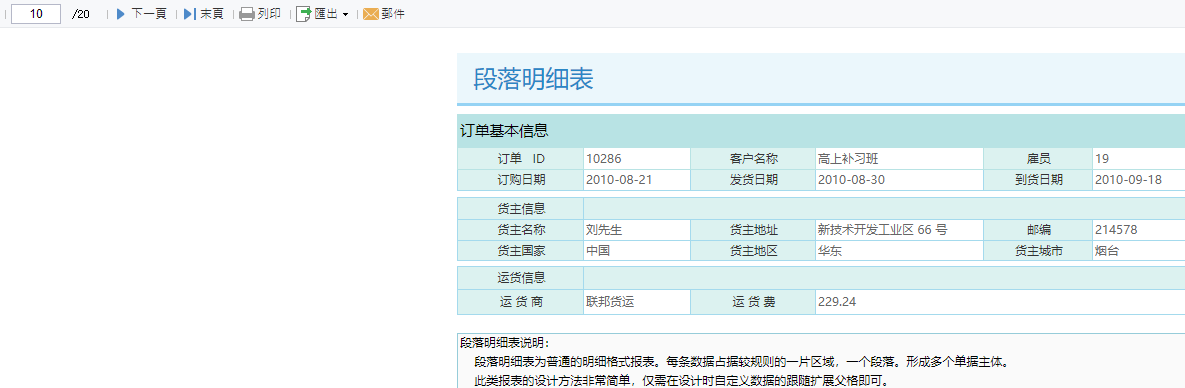Click order ID value 10286

click(637, 159)
